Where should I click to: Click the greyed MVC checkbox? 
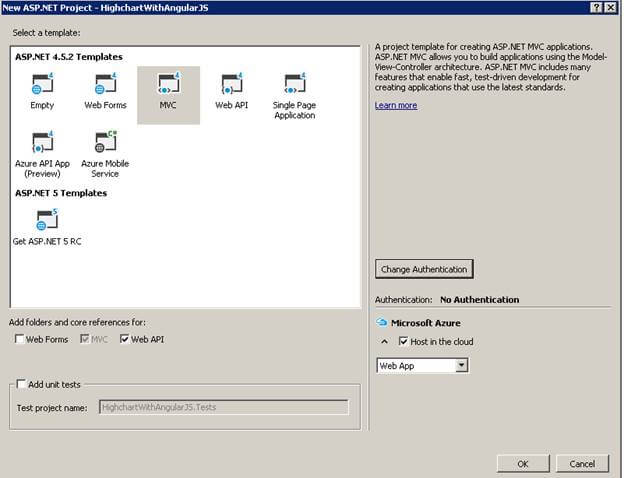tap(84, 339)
